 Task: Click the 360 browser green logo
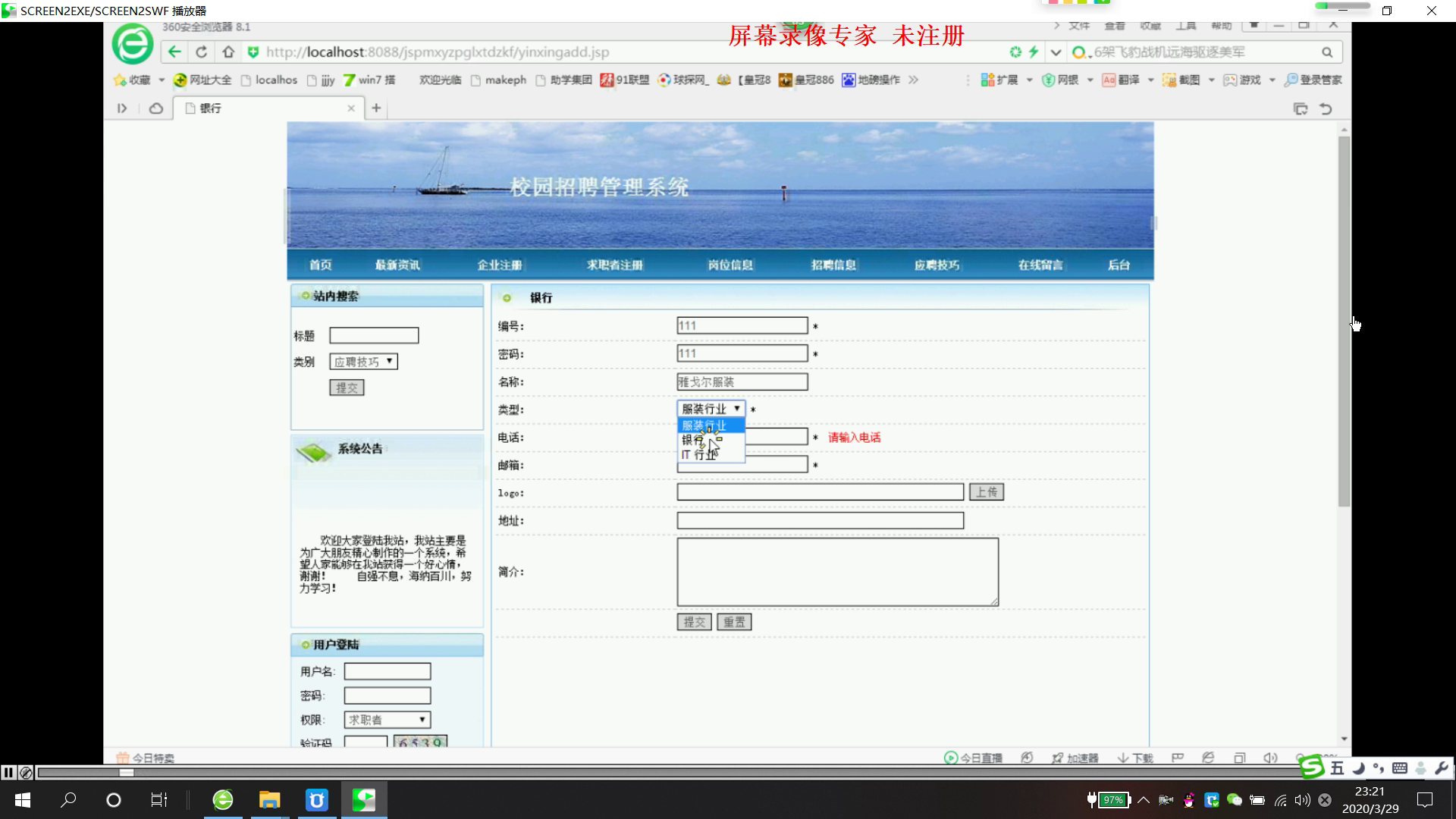pyautogui.click(x=133, y=44)
